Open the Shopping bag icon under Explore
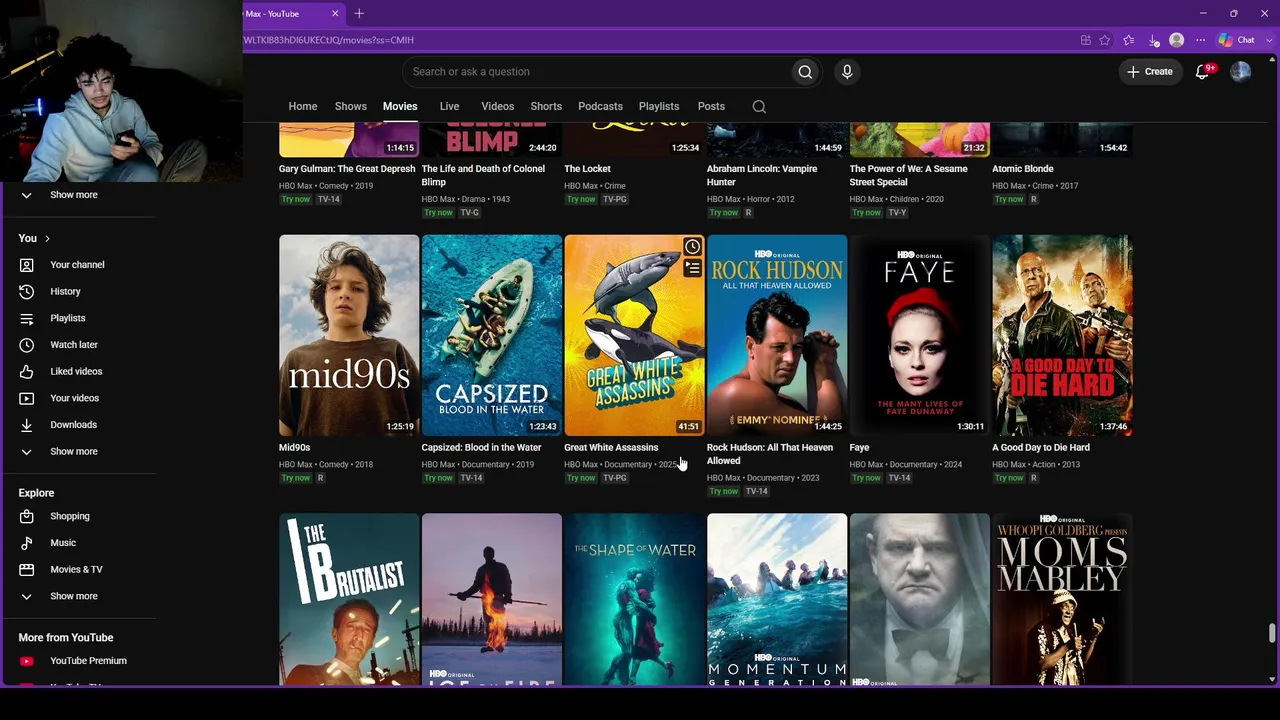The height and width of the screenshot is (720, 1280). (27, 516)
